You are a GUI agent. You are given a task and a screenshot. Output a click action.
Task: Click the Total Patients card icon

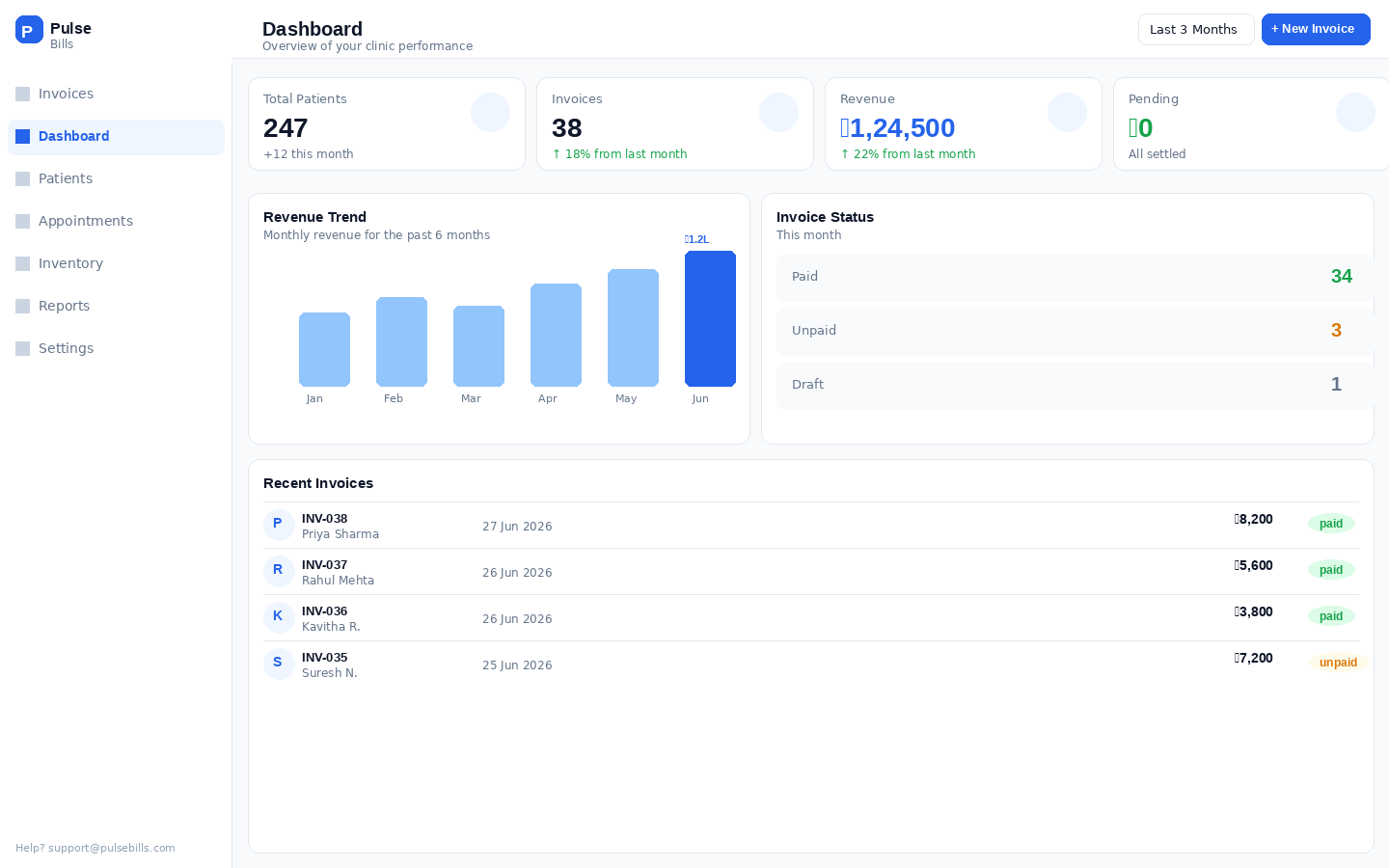click(490, 113)
